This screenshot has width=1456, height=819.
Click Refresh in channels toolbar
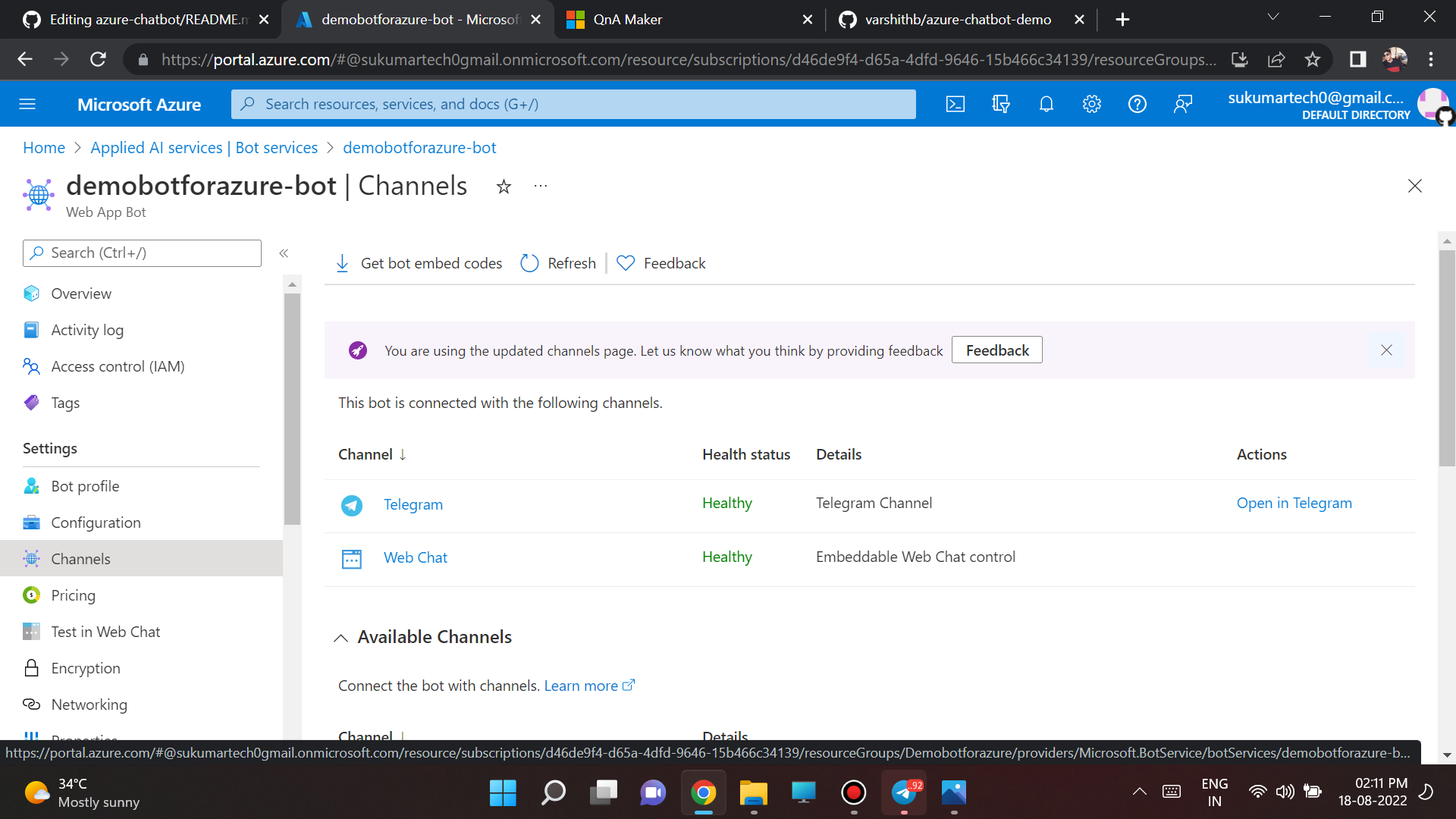pos(558,263)
